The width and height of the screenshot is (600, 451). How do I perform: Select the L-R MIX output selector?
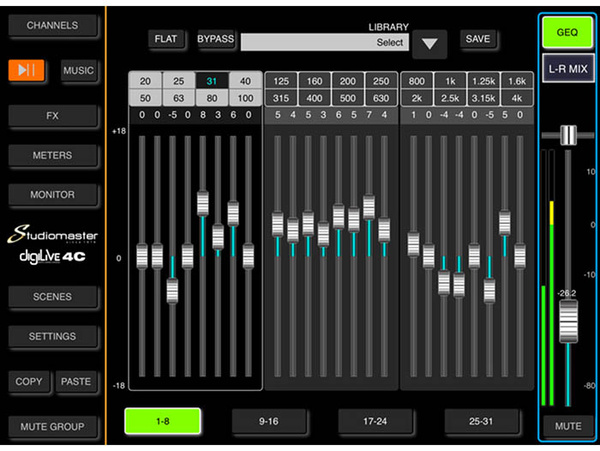tap(568, 69)
